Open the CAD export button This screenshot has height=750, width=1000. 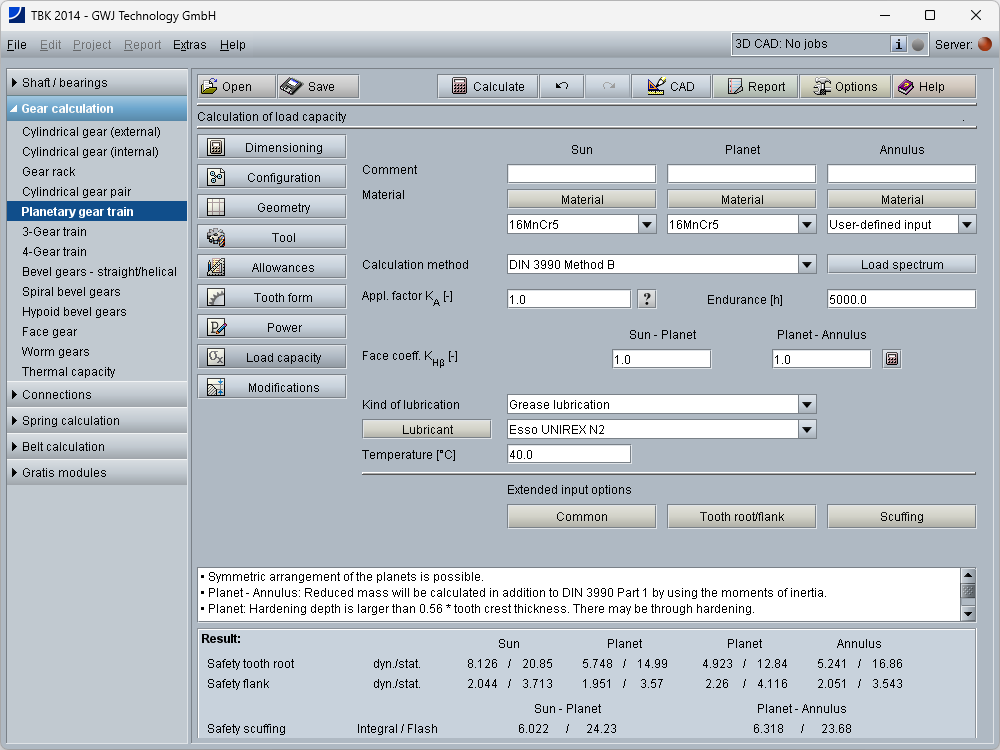click(670, 87)
